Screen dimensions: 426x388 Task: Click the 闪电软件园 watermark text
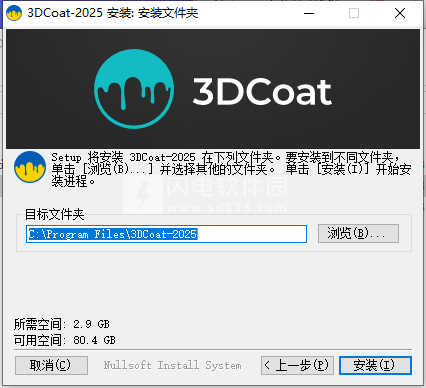tap(227, 187)
